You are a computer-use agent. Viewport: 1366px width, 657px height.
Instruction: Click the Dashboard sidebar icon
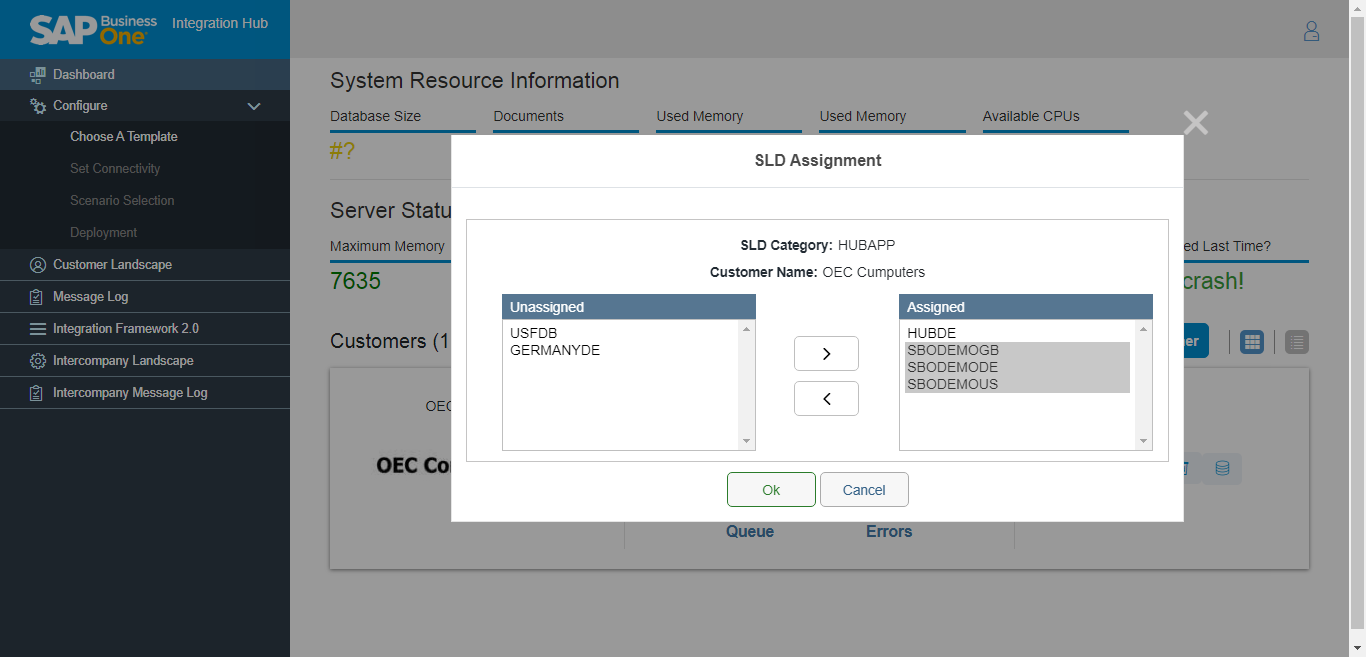tap(38, 75)
